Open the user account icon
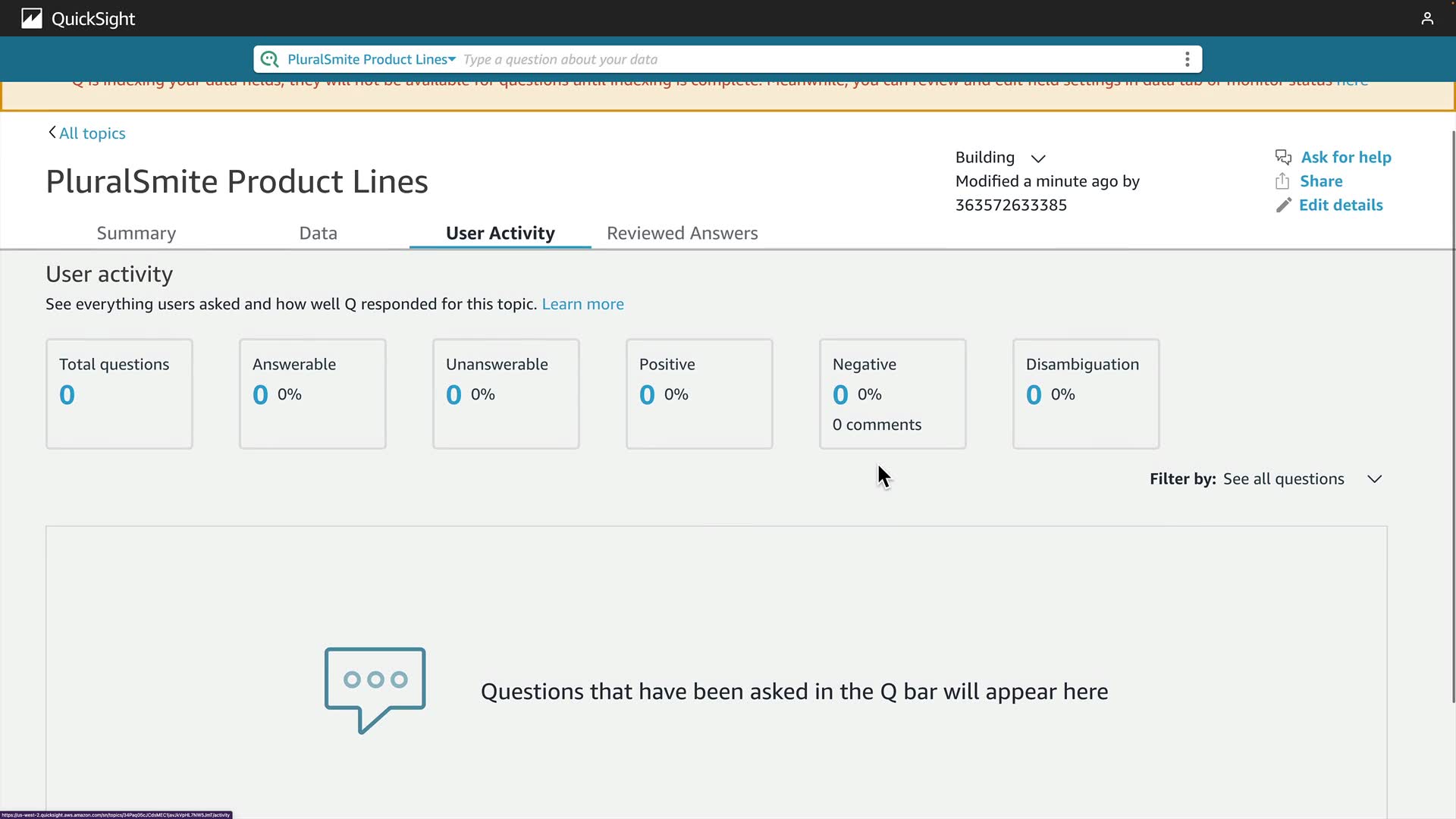Image resolution: width=1456 pixels, height=819 pixels. click(1427, 18)
